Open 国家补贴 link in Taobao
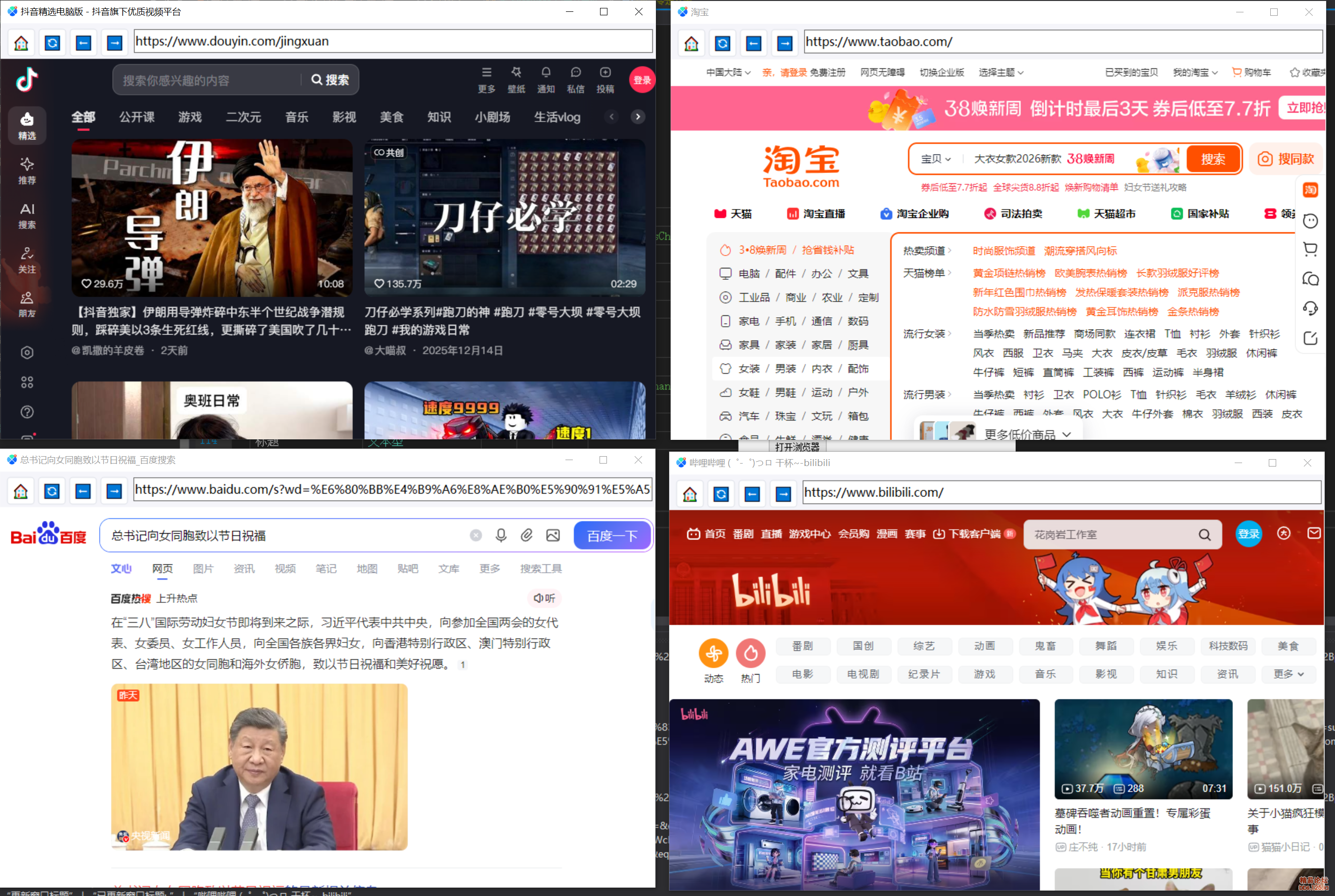The width and height of the screenshot is (1335, 896). (1200, 213)
